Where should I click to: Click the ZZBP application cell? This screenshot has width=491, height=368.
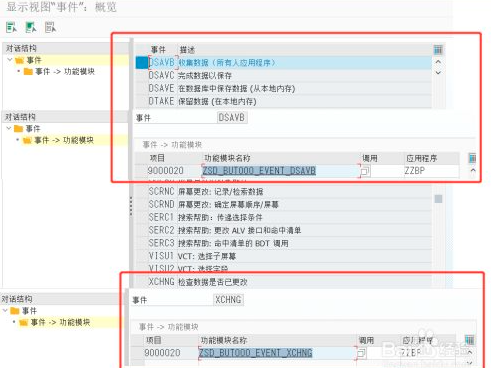click(431, 171)
